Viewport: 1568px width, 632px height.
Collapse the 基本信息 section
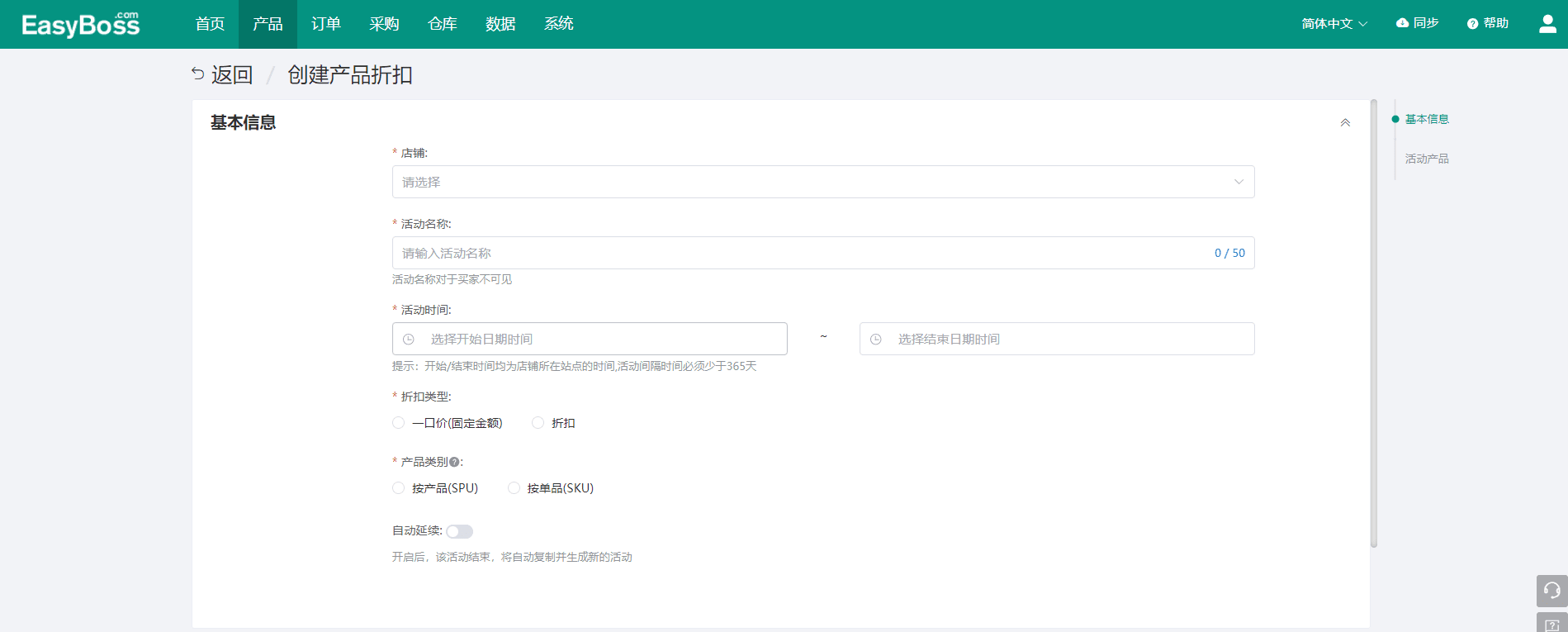[x=1345, y=123]
